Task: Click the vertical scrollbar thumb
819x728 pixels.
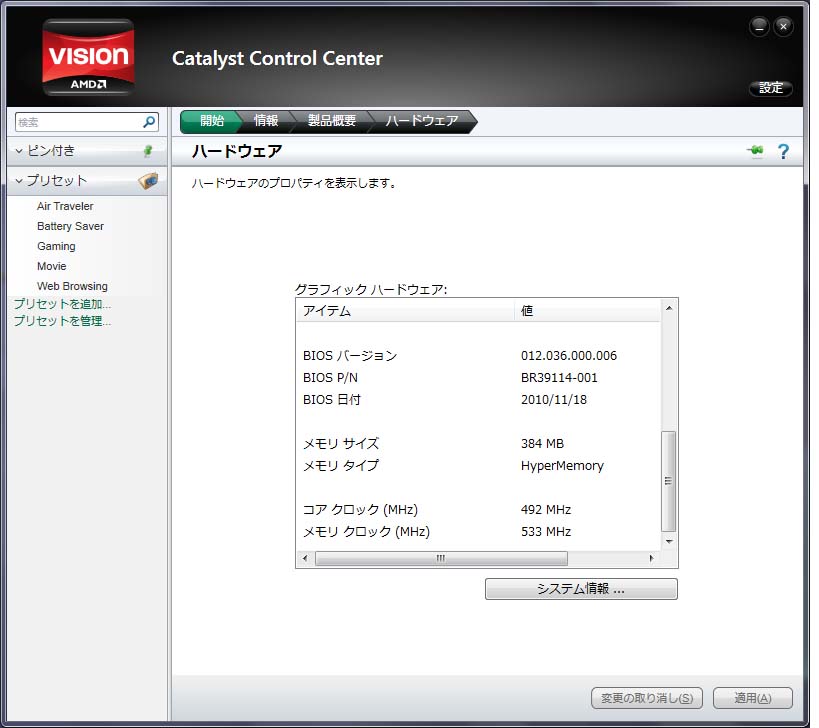Action: (668, 481)
